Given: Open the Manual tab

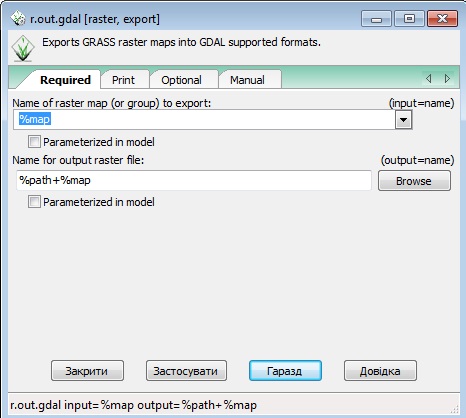Looking at the screenshot, I should [x=247, y=80].
